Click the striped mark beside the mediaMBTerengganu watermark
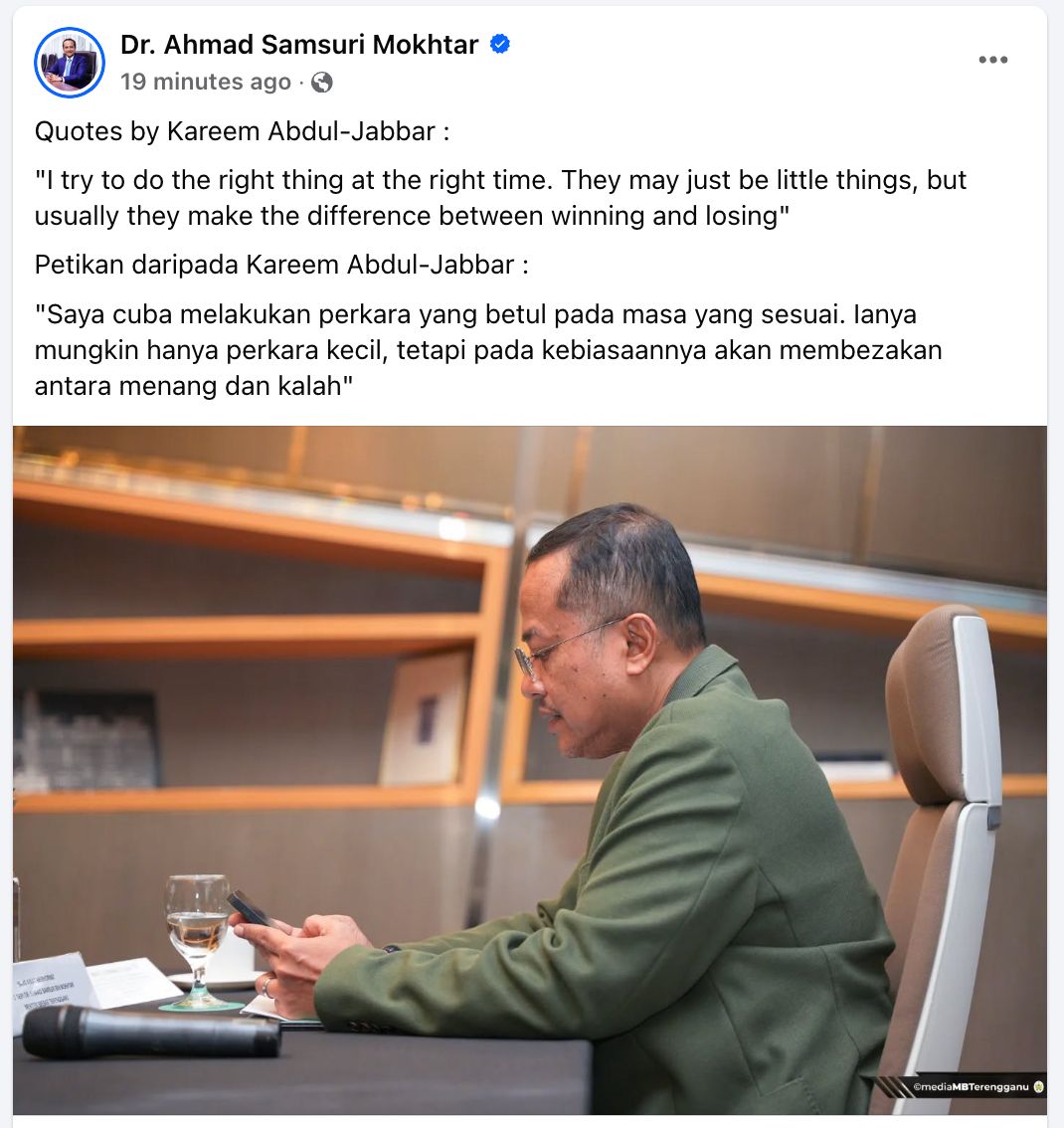 tap(892, 1086)
